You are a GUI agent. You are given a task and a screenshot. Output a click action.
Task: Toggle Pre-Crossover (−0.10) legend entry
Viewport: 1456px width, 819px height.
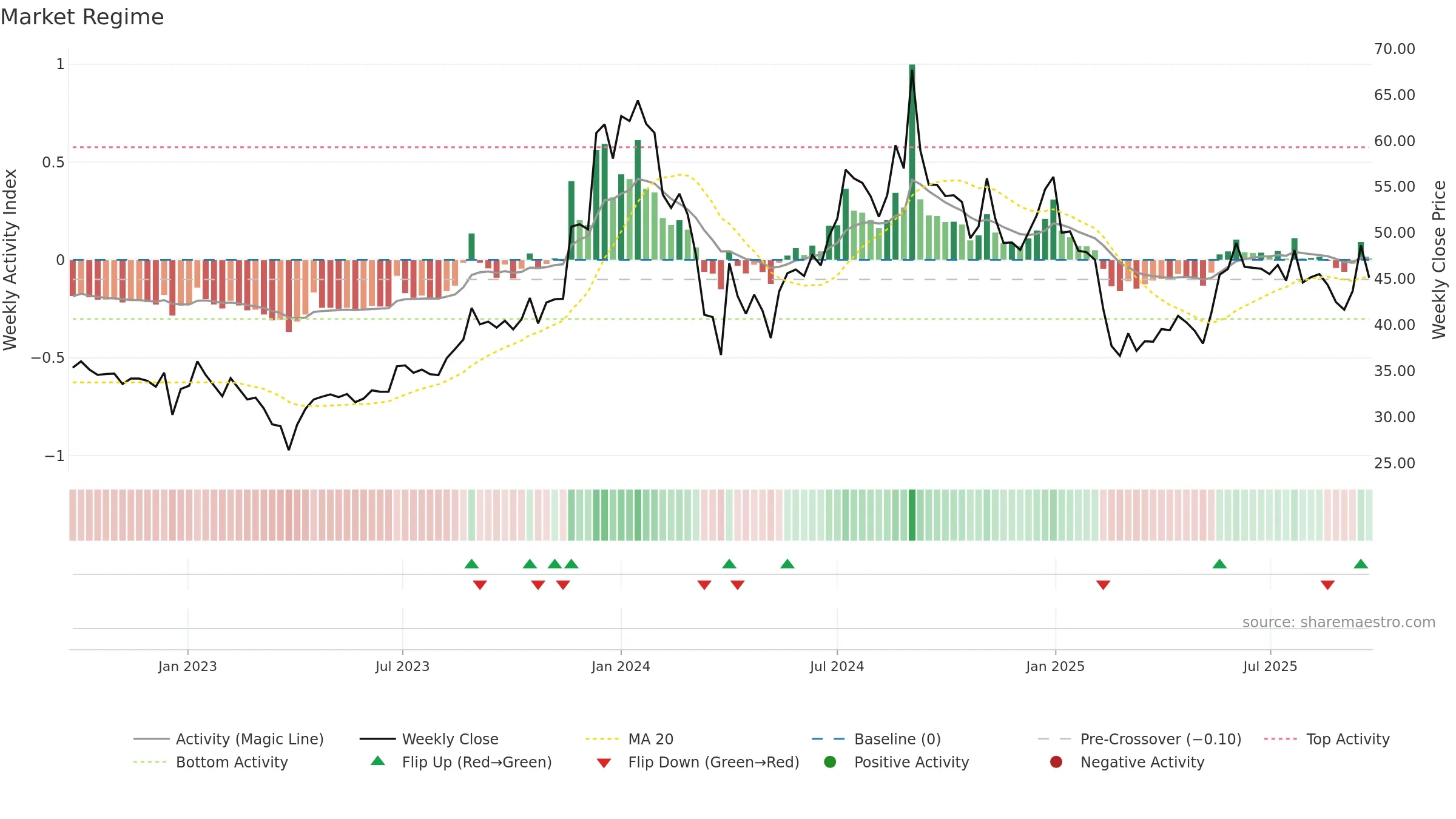click(x=1139, y=739)
